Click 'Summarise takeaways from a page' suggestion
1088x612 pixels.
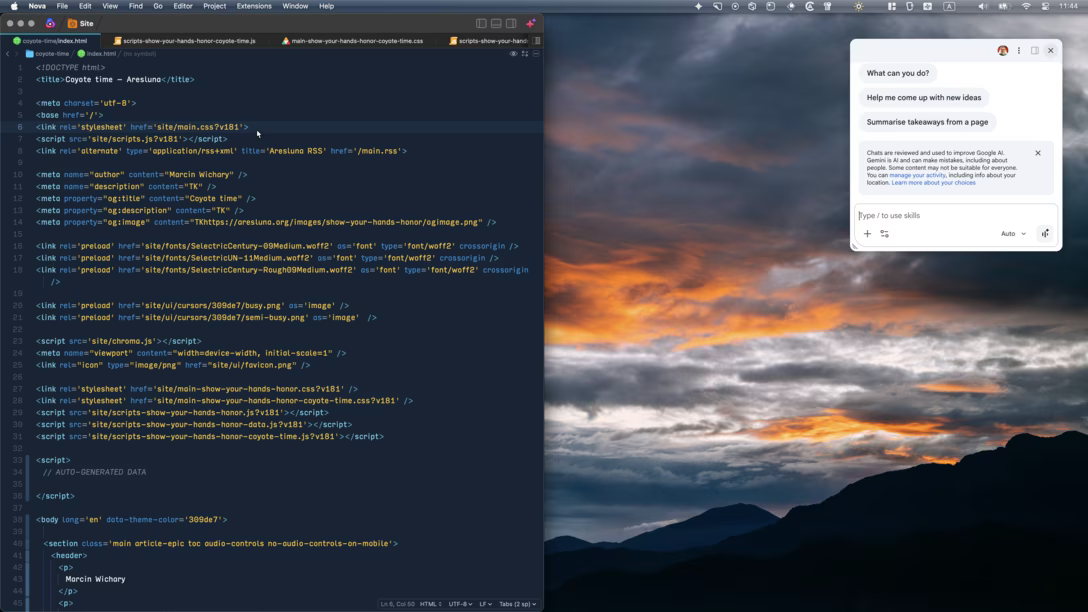click(x=927, y=122)
